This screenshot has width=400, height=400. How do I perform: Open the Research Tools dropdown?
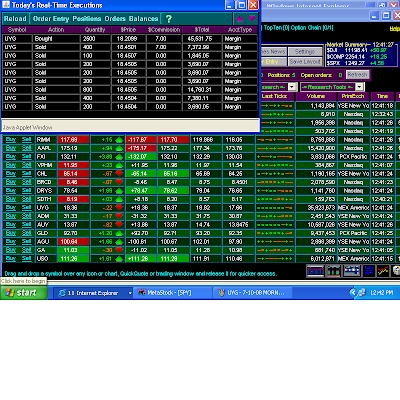pyautogui.click(x=332, y=87)
